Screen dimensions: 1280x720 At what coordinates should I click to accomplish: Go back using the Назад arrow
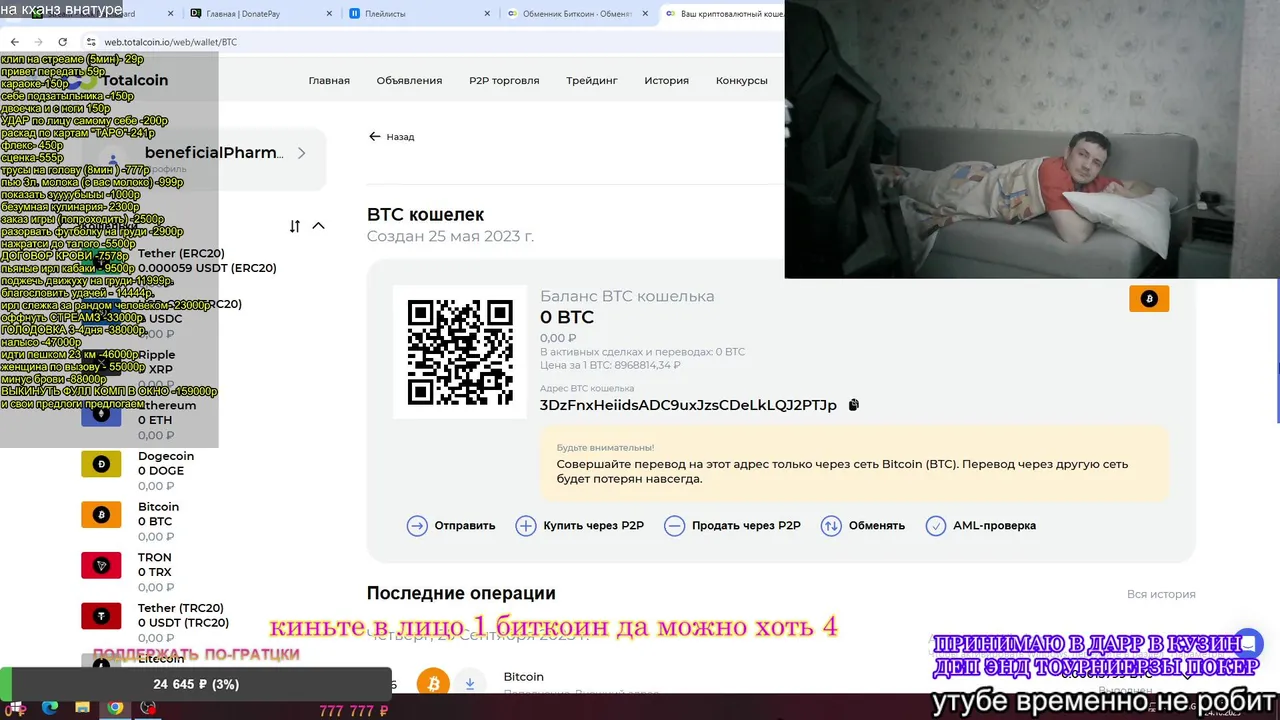point(391,136)
